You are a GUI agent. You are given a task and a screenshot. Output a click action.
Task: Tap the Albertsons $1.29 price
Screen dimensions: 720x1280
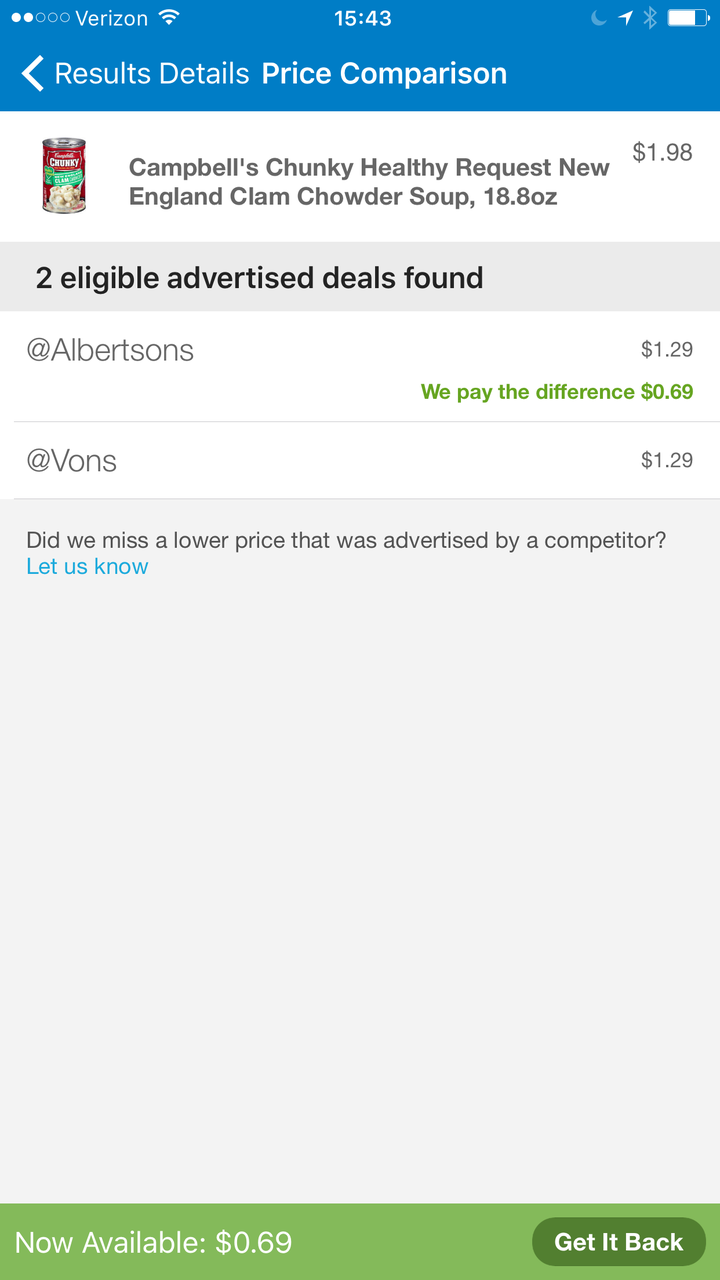click(x=667, y=350)
